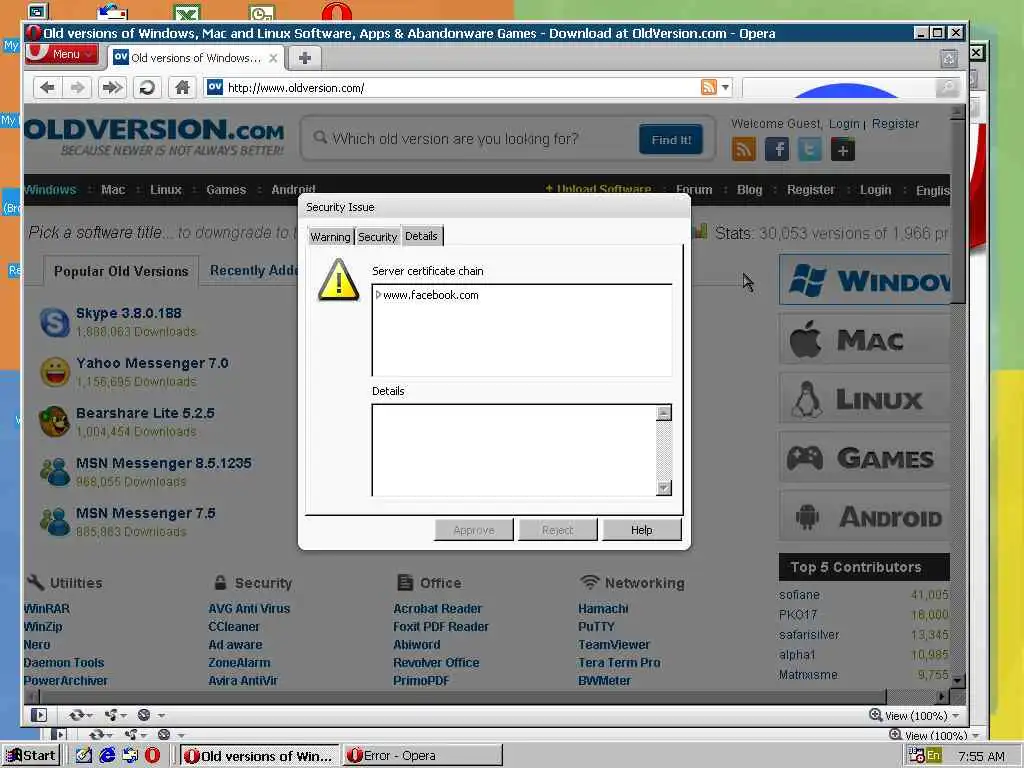Open the Windows Start button
The height and width of the screenshot is (768, 1024).
click(31, 756)
